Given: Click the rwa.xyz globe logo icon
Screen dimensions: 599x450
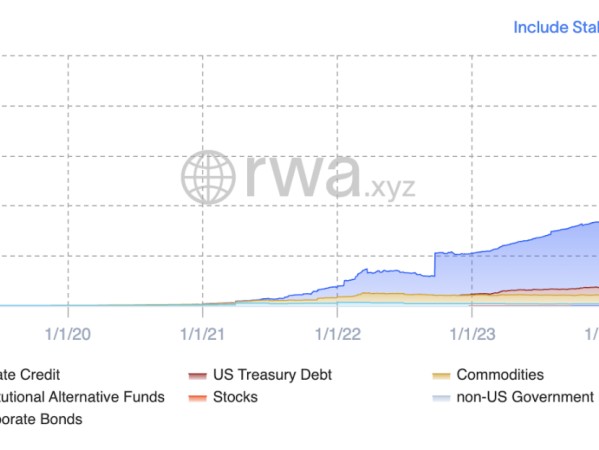Looking at the screenshot, I should 208,177.
